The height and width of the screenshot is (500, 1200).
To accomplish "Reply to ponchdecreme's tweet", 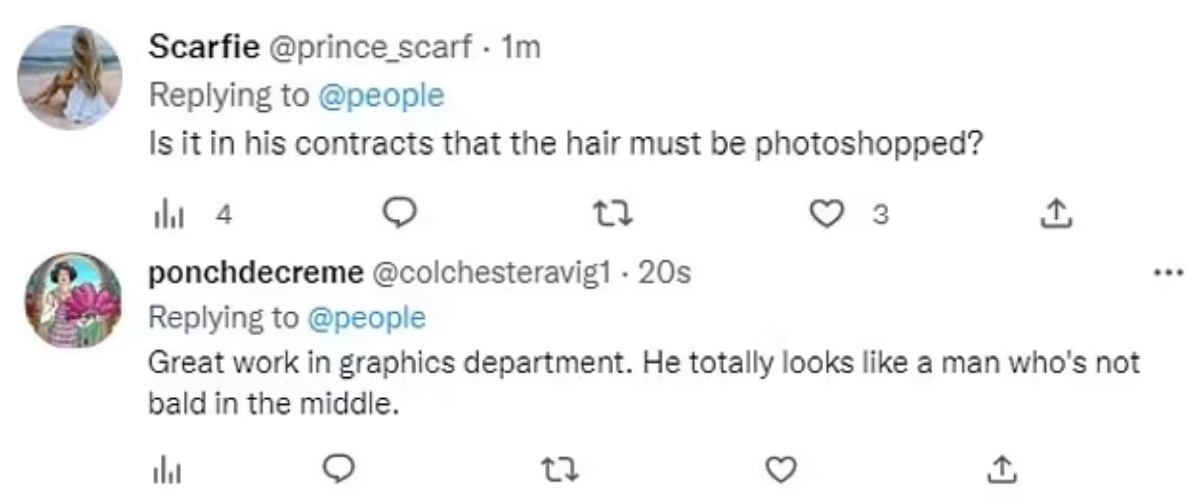I will pyautogui.click(x=341, y=468).
